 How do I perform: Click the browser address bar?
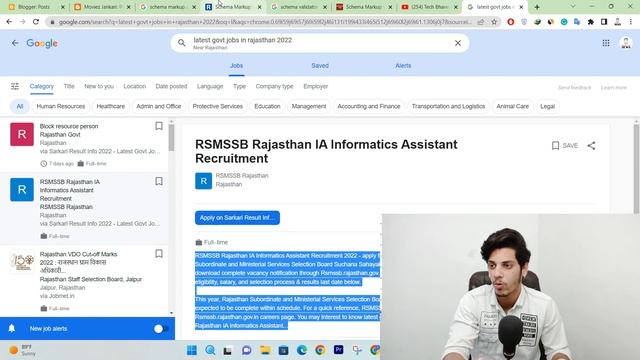point(265,22)
